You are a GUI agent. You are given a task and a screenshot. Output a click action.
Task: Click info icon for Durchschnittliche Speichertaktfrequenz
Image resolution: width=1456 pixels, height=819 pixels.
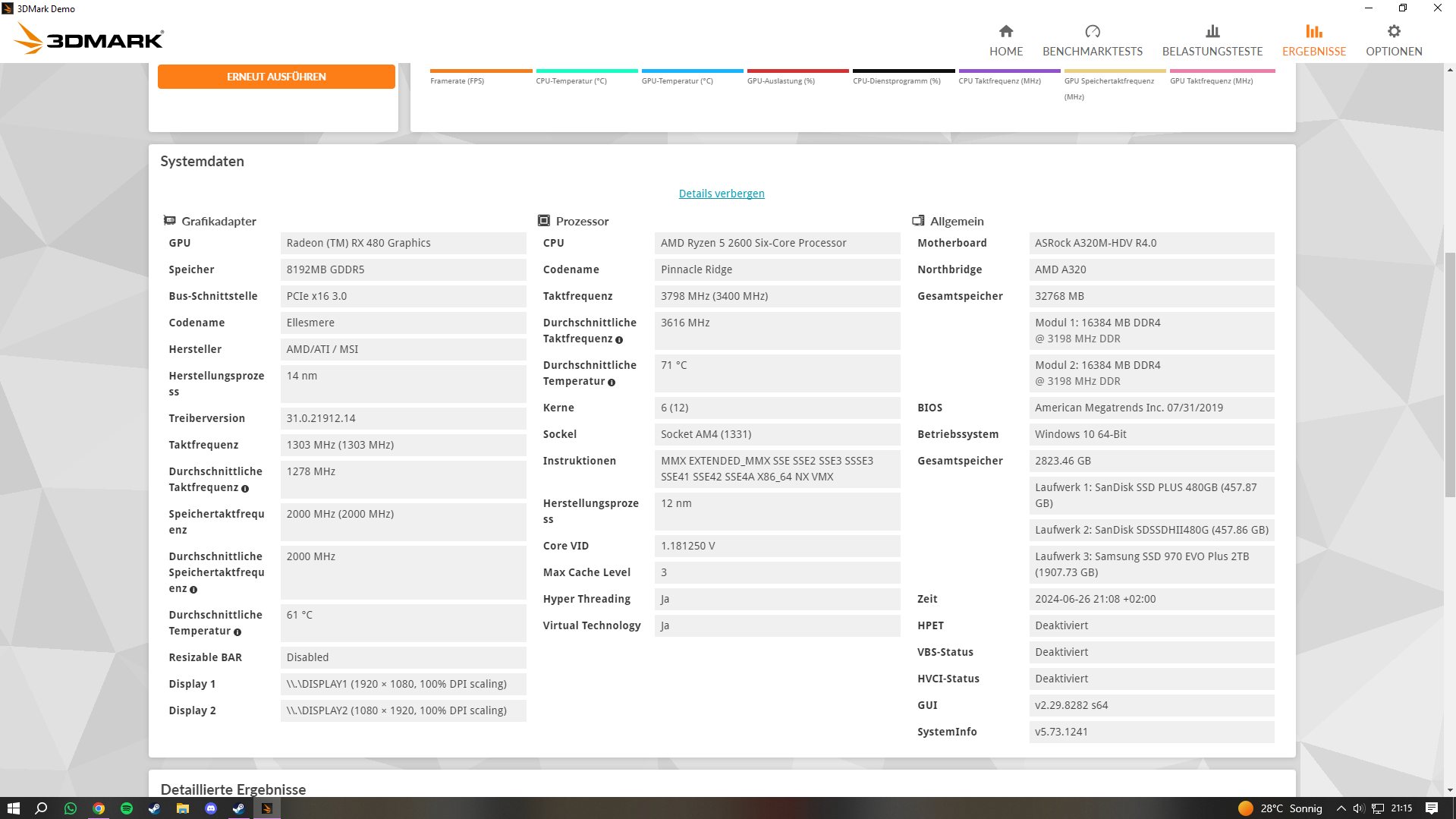tap(193, 590)
